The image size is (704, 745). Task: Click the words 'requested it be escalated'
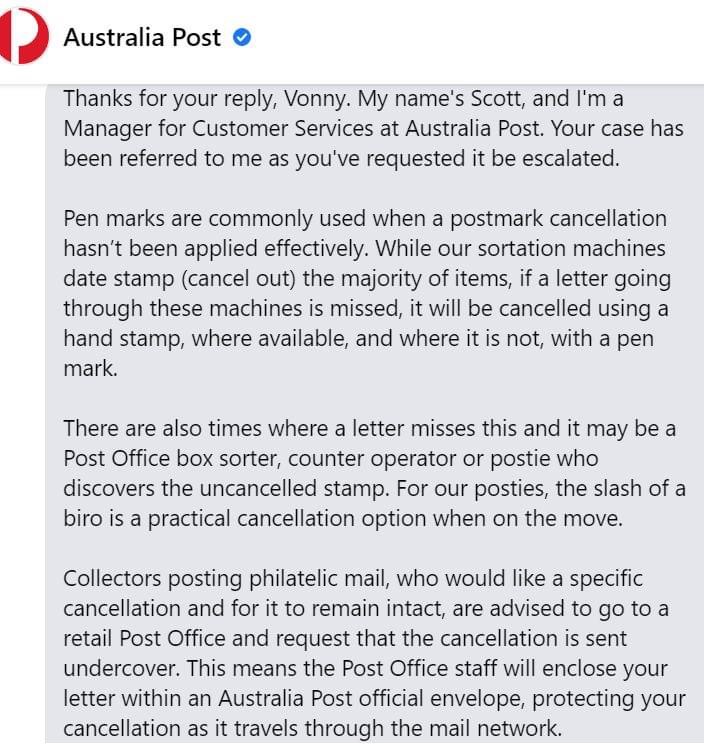point(493,159)
